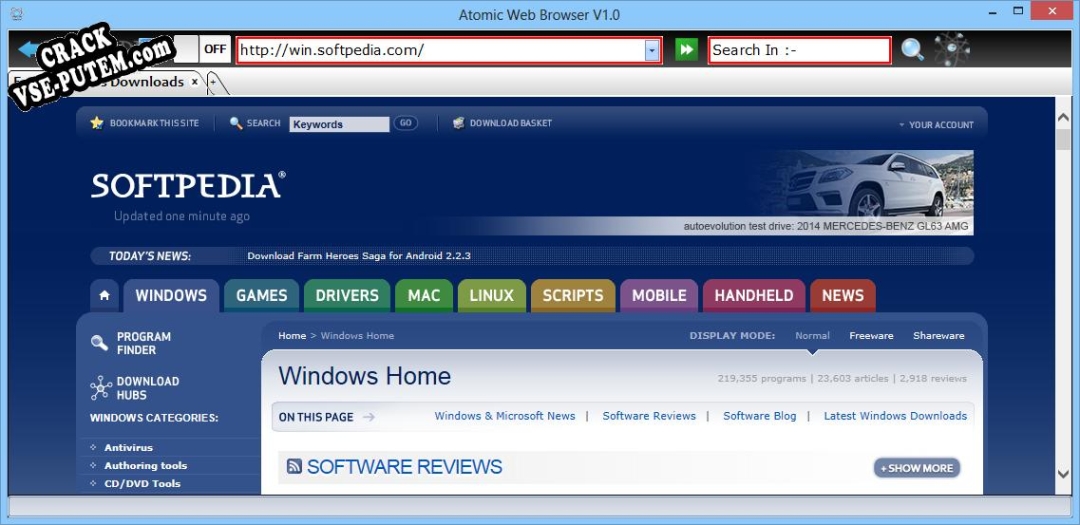Click the Softpedia home icon tab
The width and height of the screenshot is (1080, 525).
point(104,296)
